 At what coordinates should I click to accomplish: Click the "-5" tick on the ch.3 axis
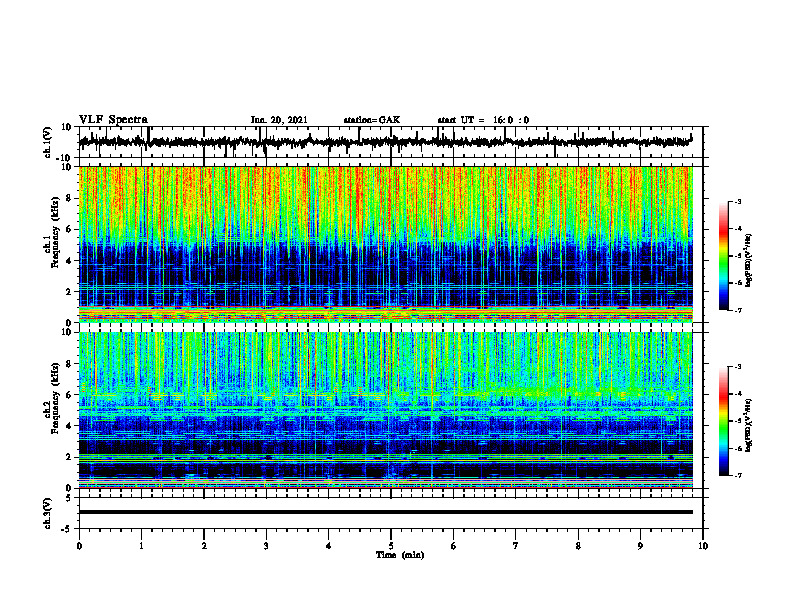tap(68, 529)
